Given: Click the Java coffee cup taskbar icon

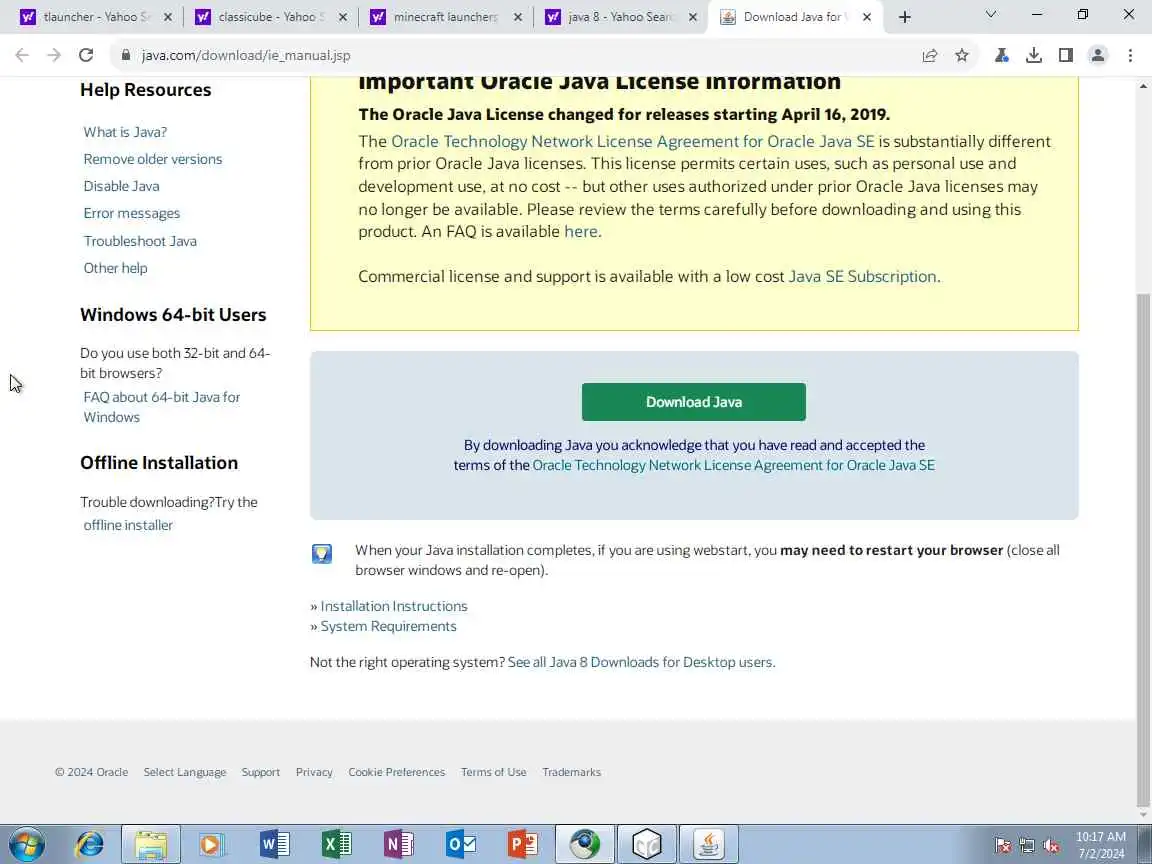Looking at the screenshot, I should point(709,845).
